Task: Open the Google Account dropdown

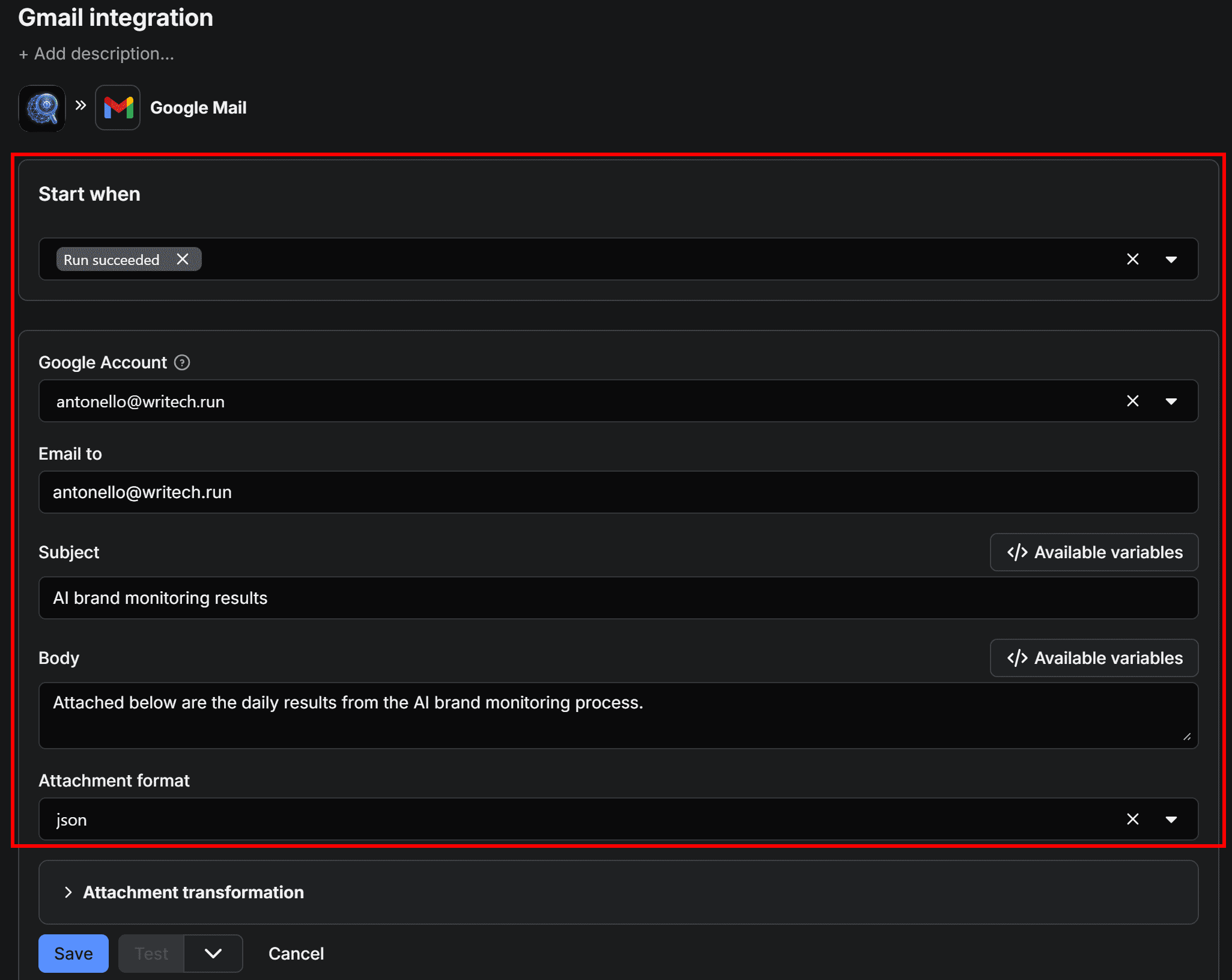Action: 1170,401
